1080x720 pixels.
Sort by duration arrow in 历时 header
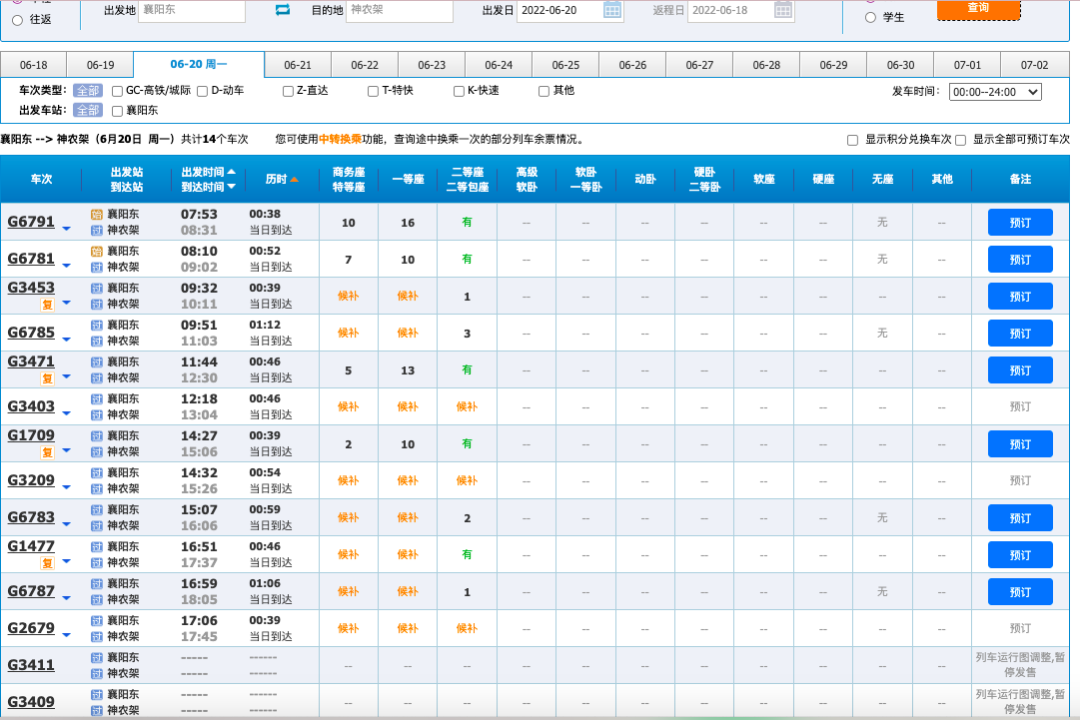[x=294, y=179]
